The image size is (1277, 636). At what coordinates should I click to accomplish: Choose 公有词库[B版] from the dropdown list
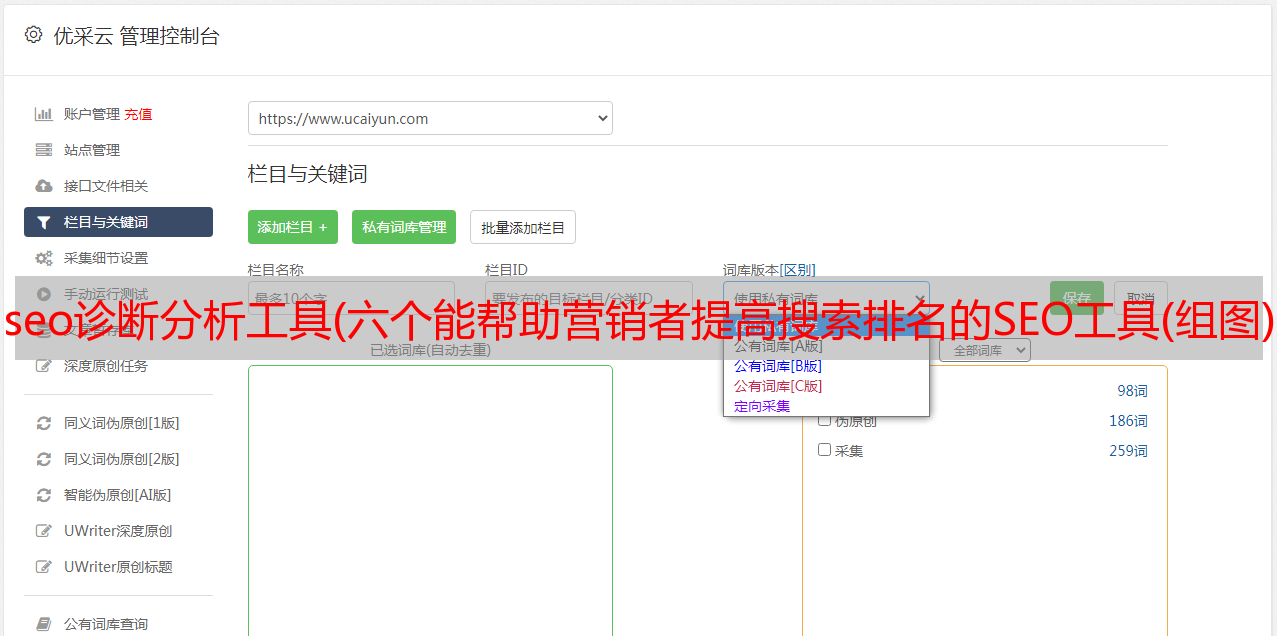click(777, 366)
